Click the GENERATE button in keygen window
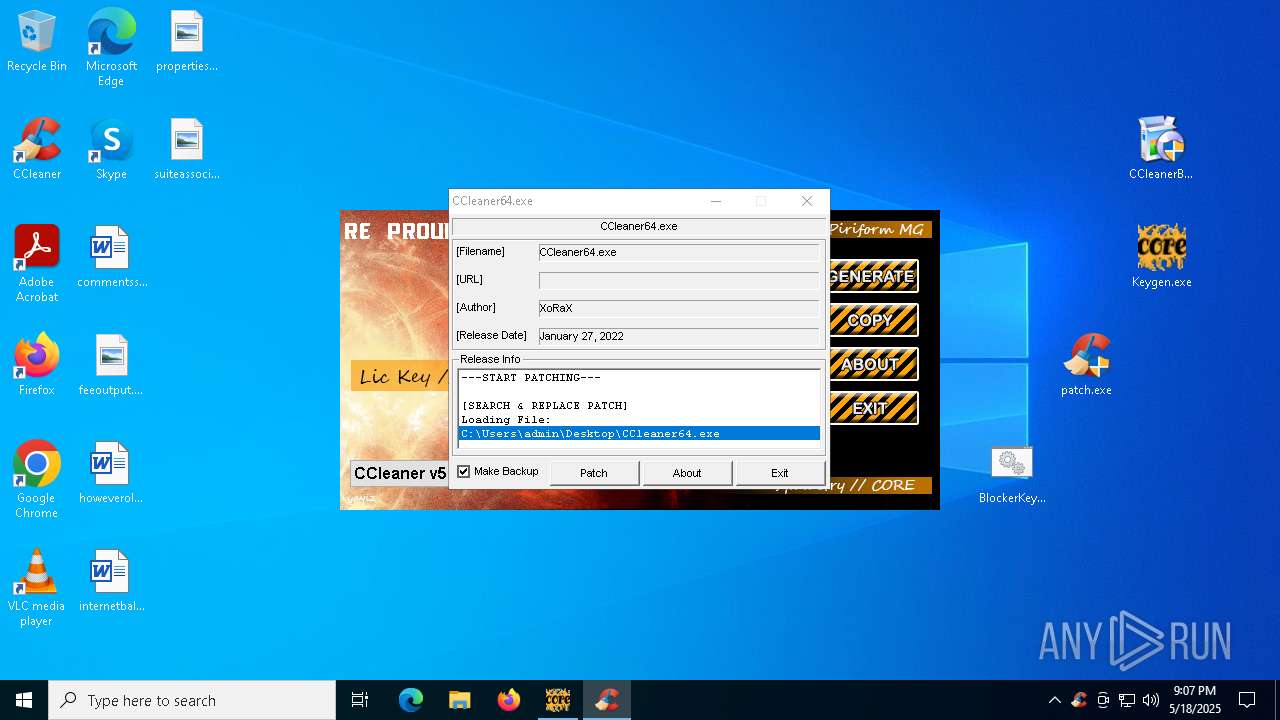The height and width of the screenshot is (720, 1280). (x=872, y=276)
